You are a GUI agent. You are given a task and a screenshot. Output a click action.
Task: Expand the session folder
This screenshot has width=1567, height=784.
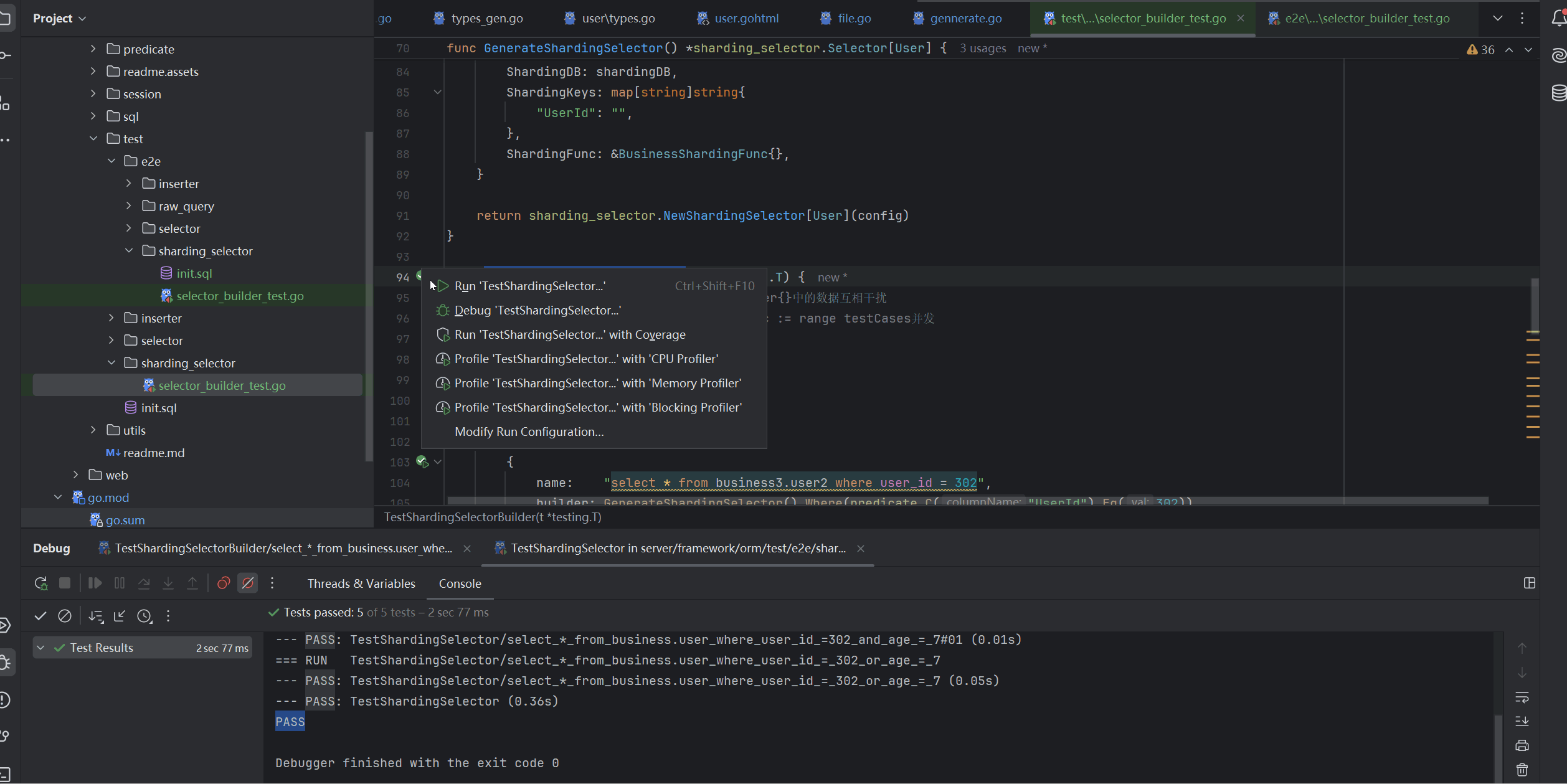[93, 93]
